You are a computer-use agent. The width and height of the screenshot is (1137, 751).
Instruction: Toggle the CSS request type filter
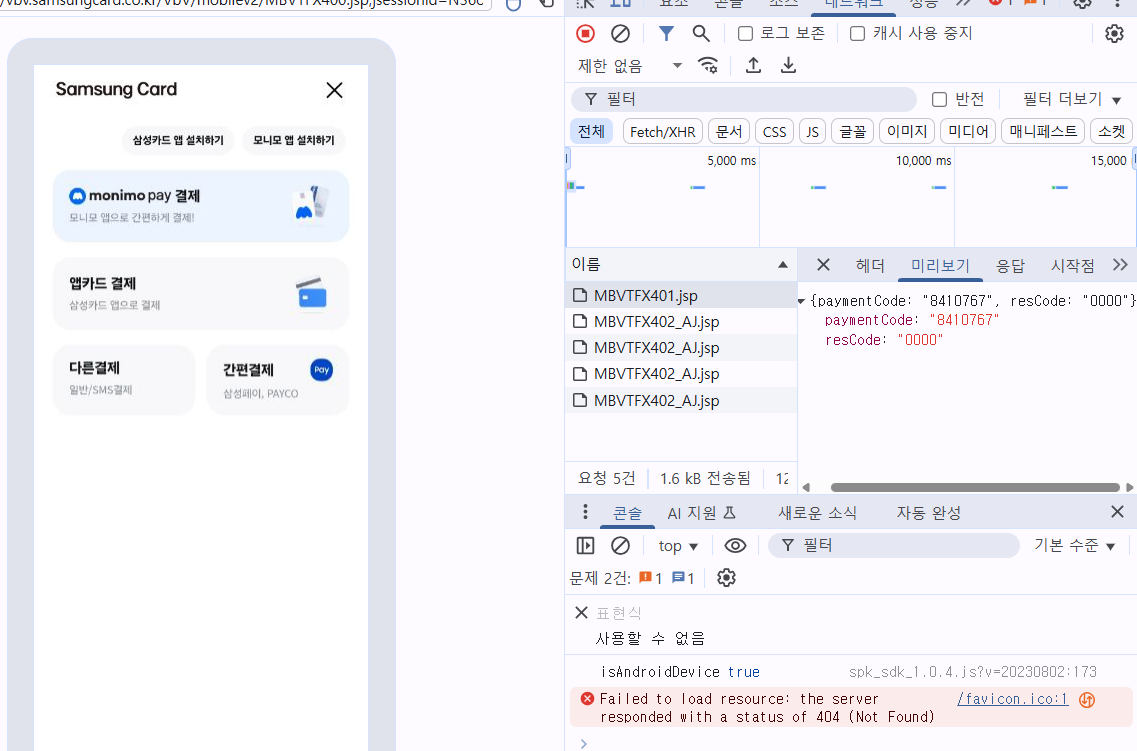774,131
